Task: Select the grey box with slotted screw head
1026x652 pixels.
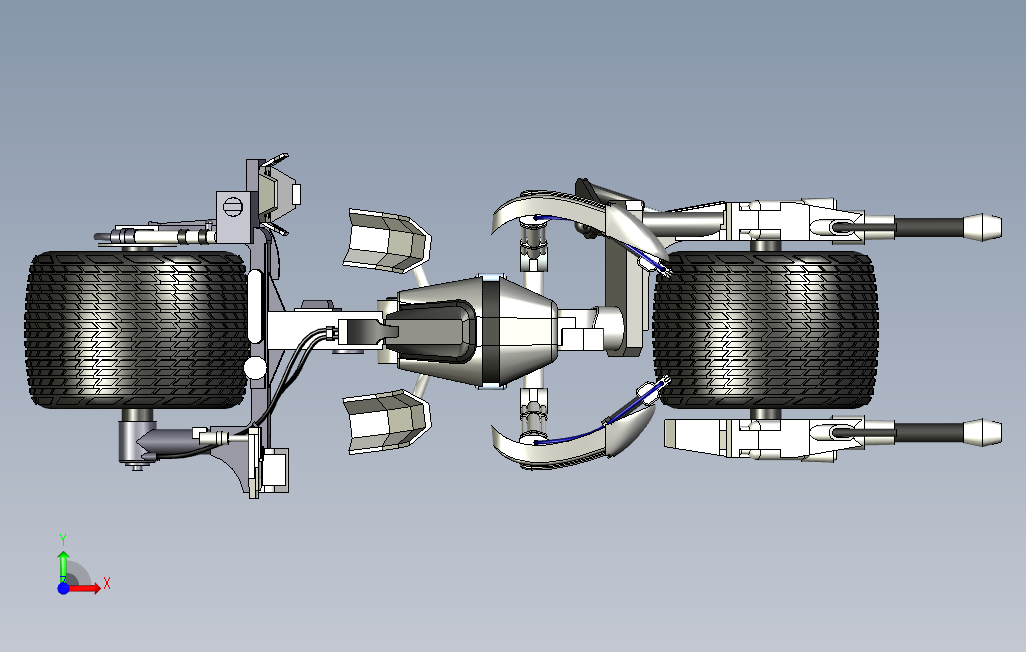Action: point(232,216)
